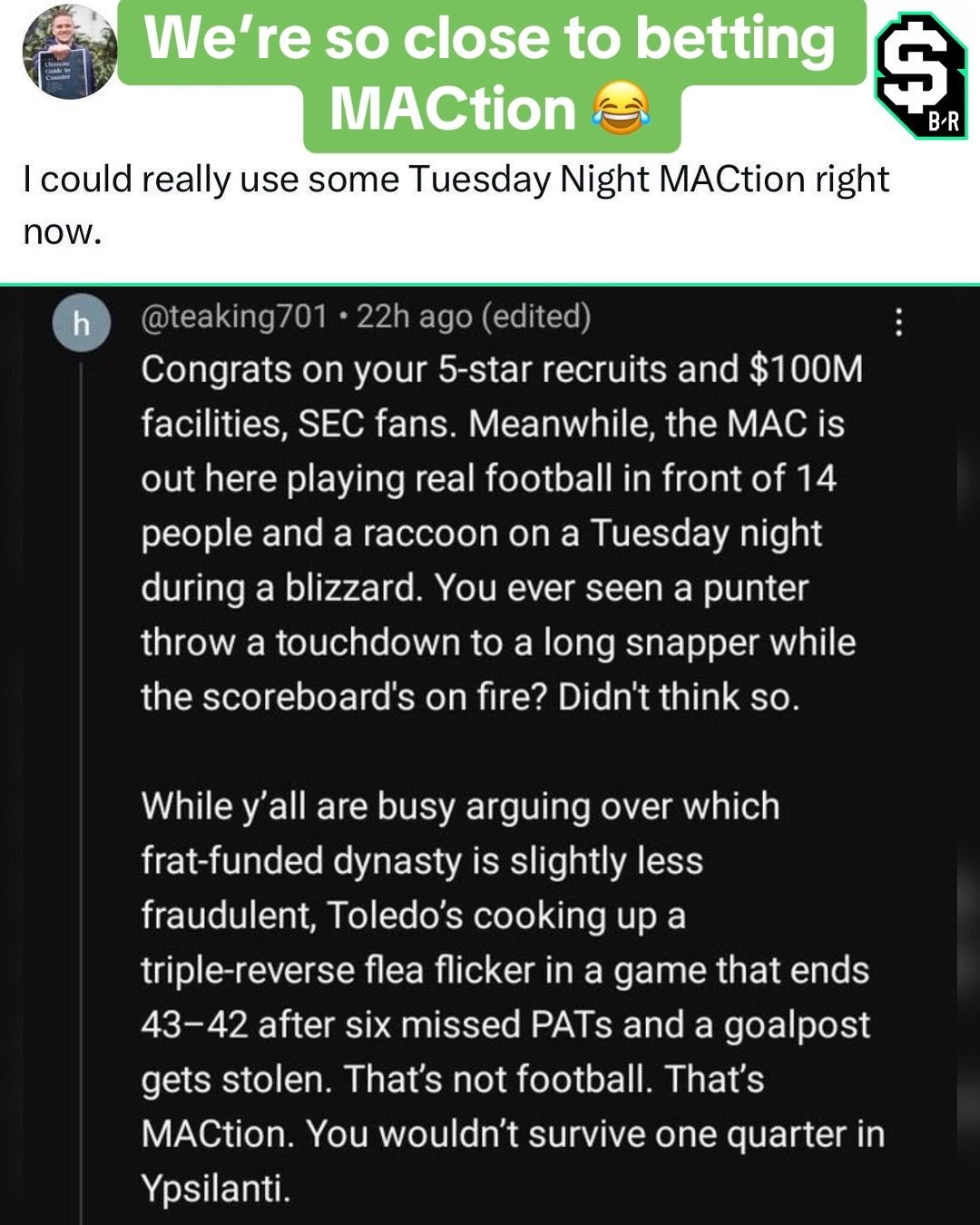Click the "43–42" score in the comment
Screen dimensions: 980x1225
193,1024
